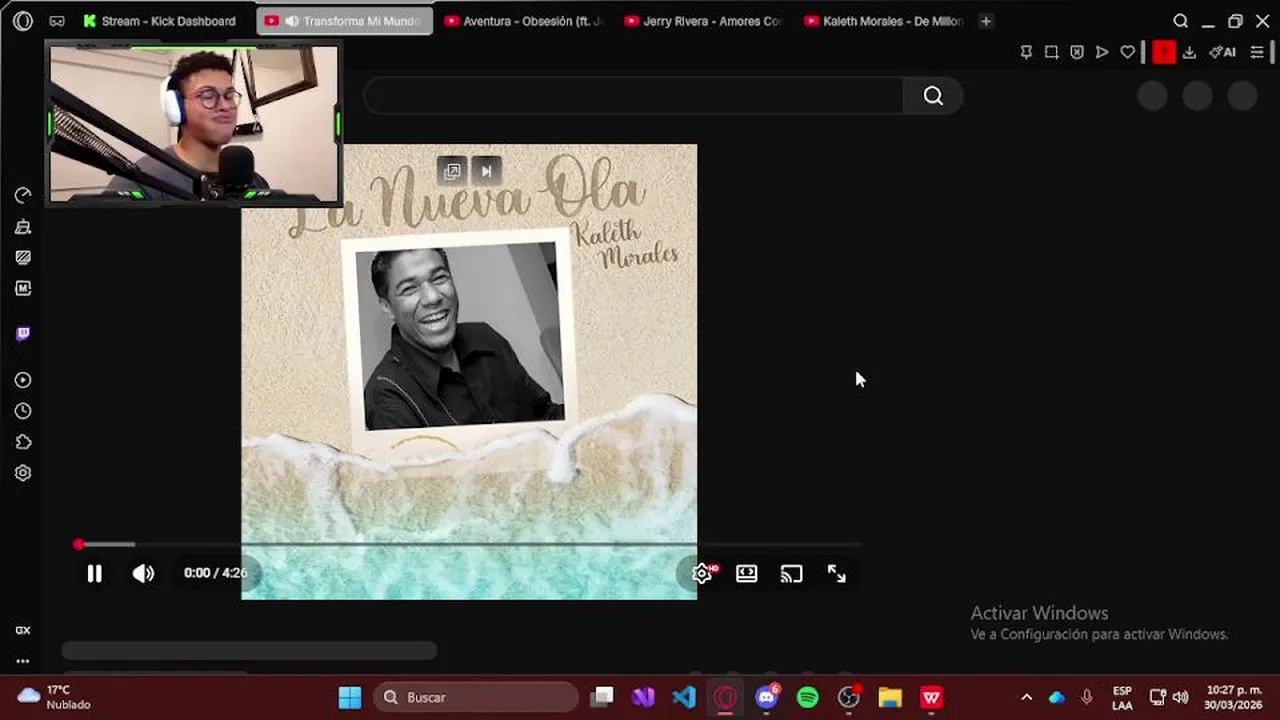Click the red extension icon

1164,52
